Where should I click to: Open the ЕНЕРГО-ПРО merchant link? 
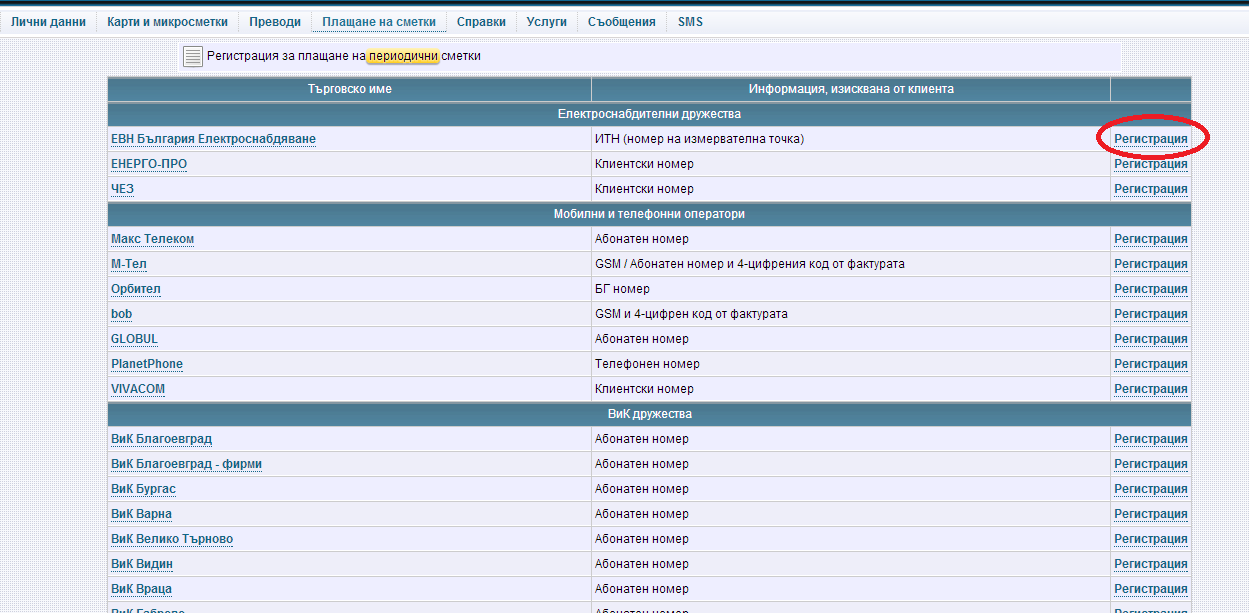click(x=149, y=164)
